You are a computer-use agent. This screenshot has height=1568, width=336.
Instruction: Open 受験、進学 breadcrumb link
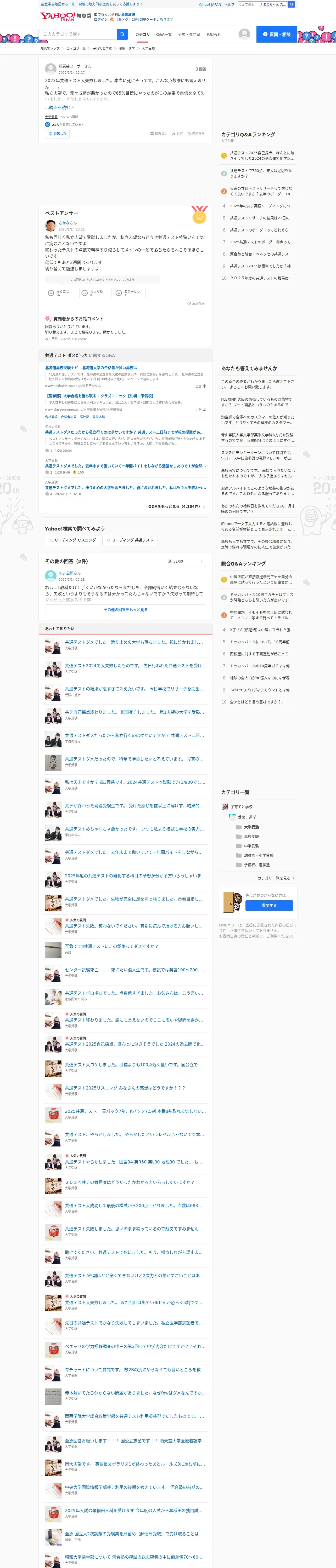pos(127,48)
